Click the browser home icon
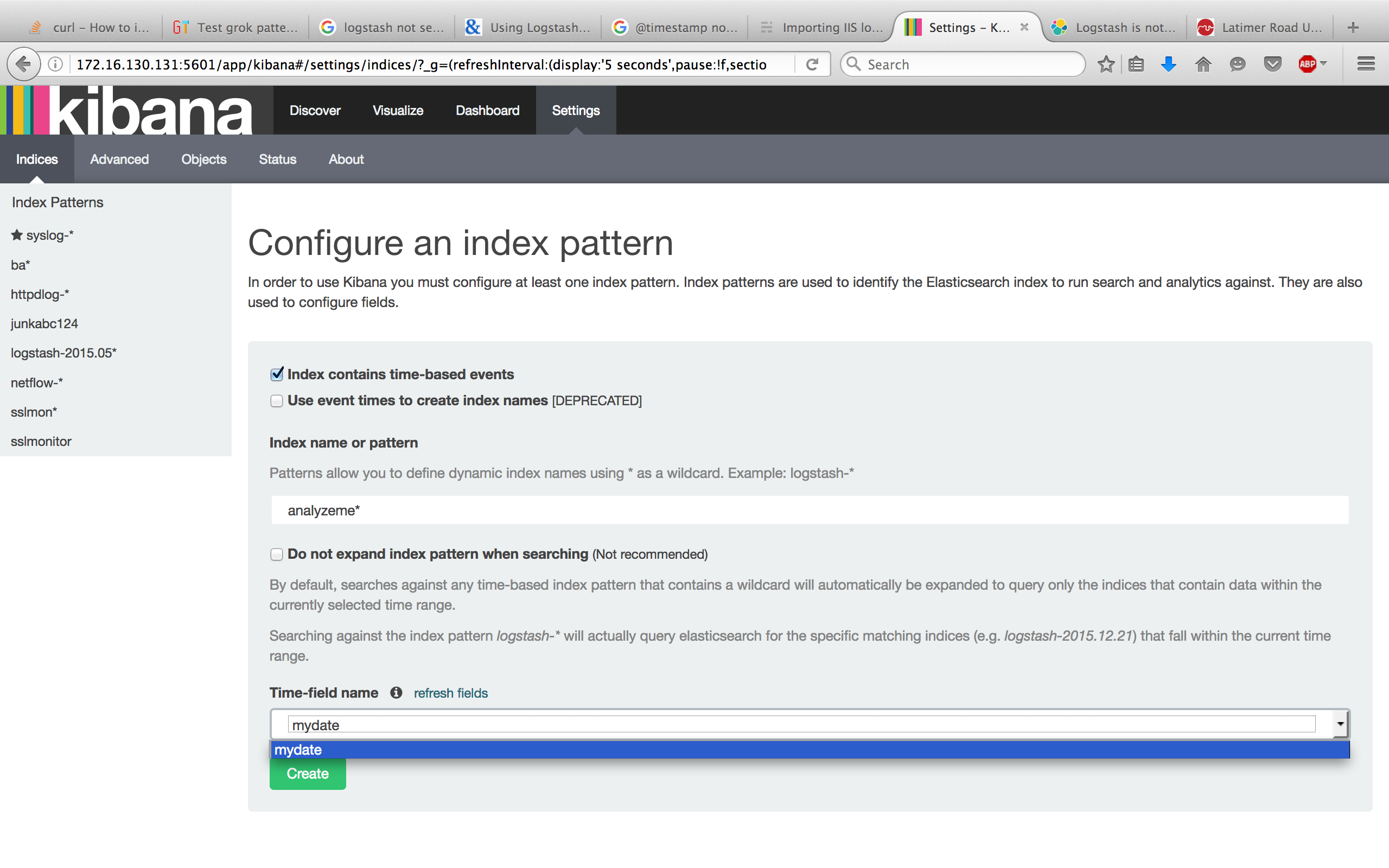The image size is (1389, 868). click(1203, 65)
